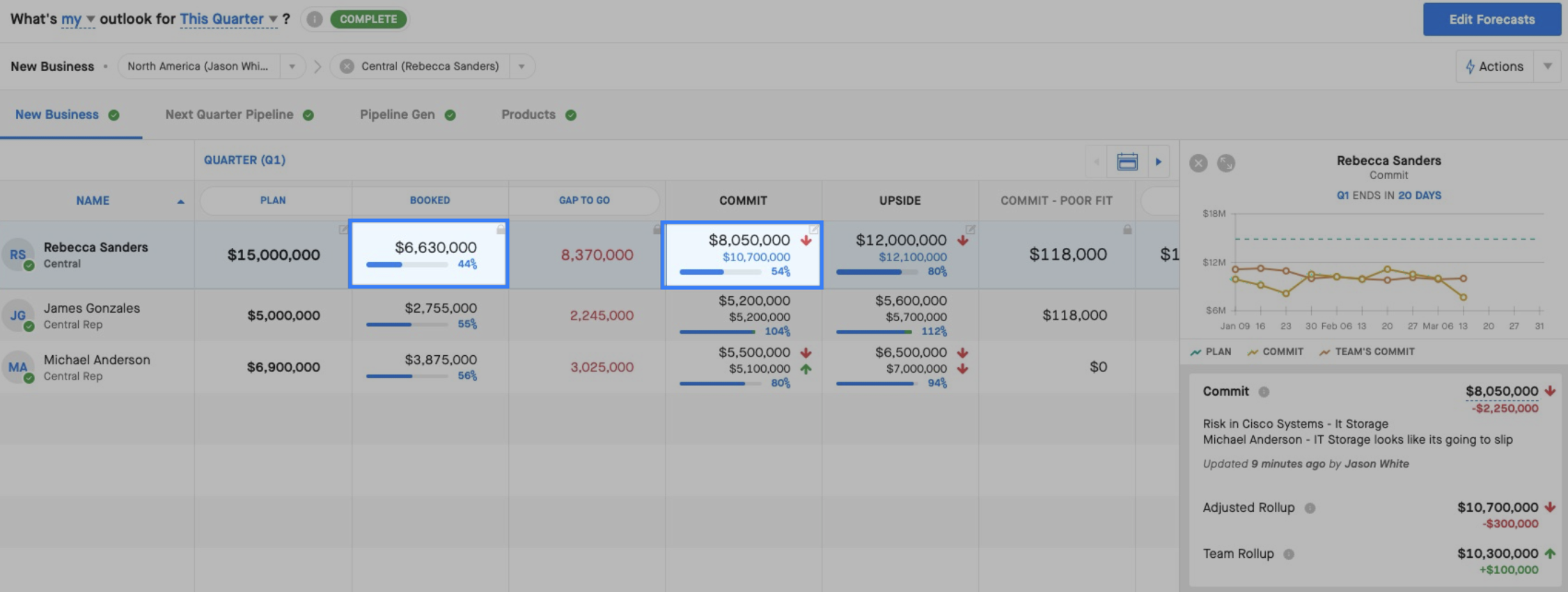
Task: Click the edit icon in Rebecca Sanders' Upside cell
Action: [x=971, y=229]
